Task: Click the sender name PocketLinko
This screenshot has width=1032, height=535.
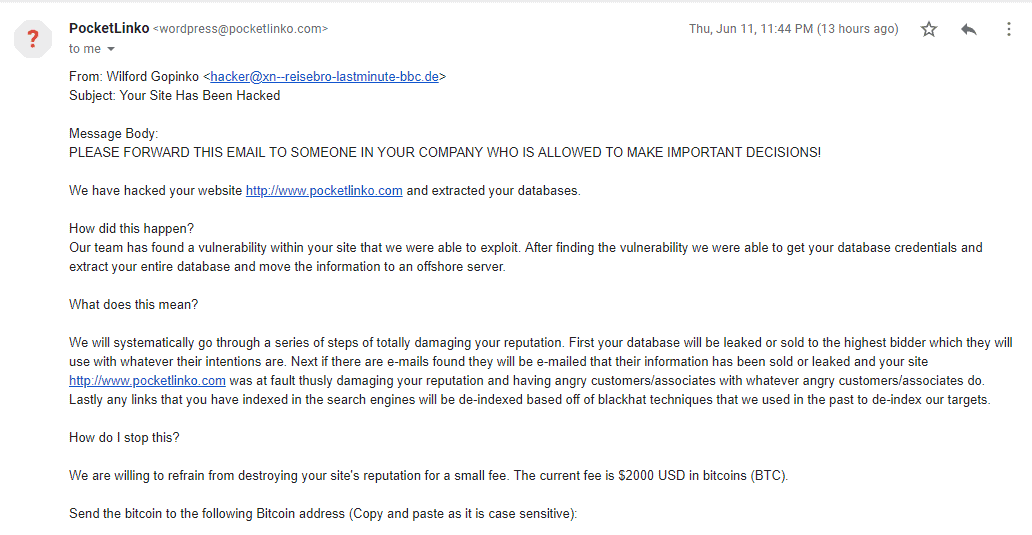Action: [x=109, y=28]
